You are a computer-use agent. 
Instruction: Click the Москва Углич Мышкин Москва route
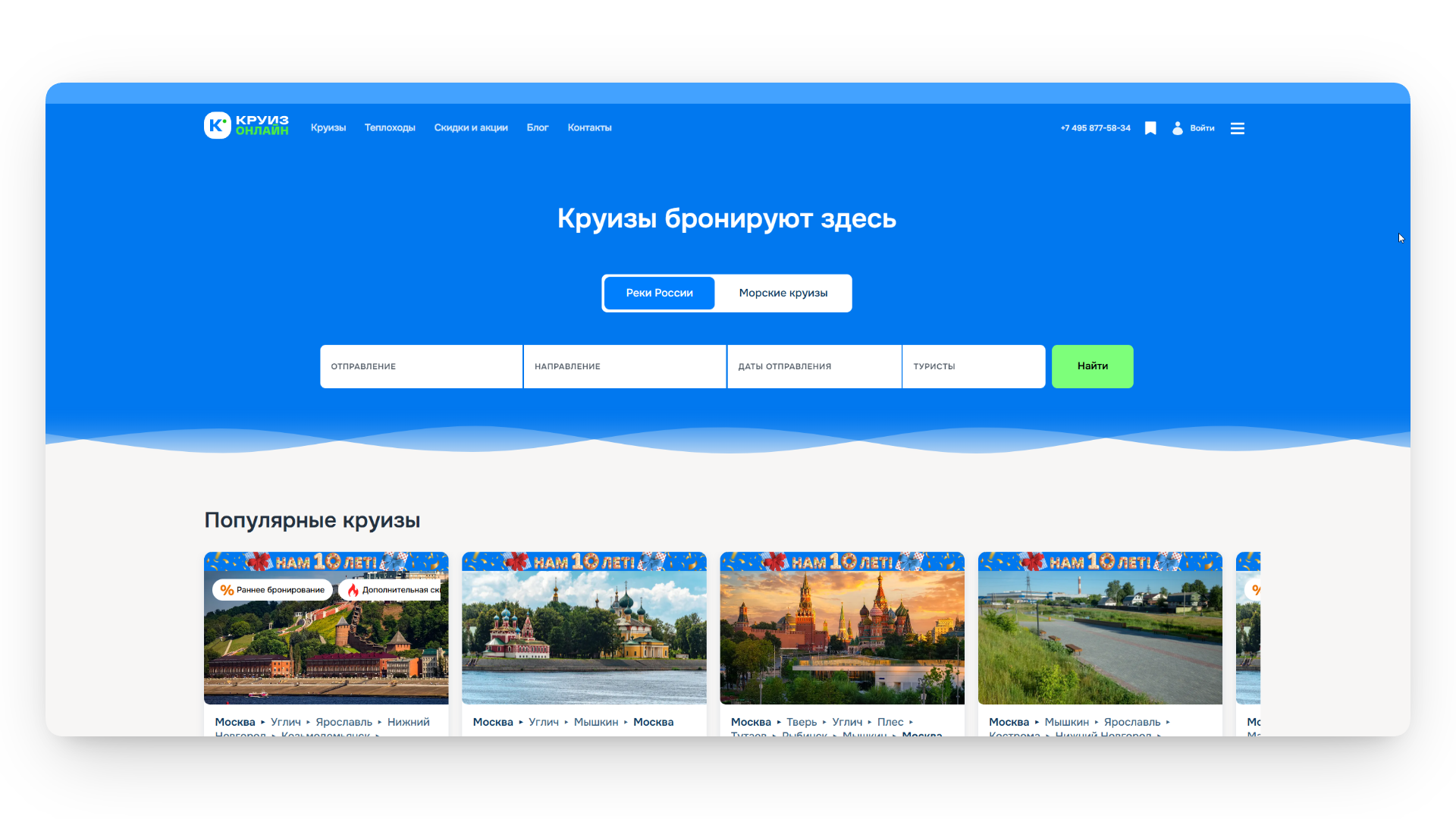[x=573, y=722]
